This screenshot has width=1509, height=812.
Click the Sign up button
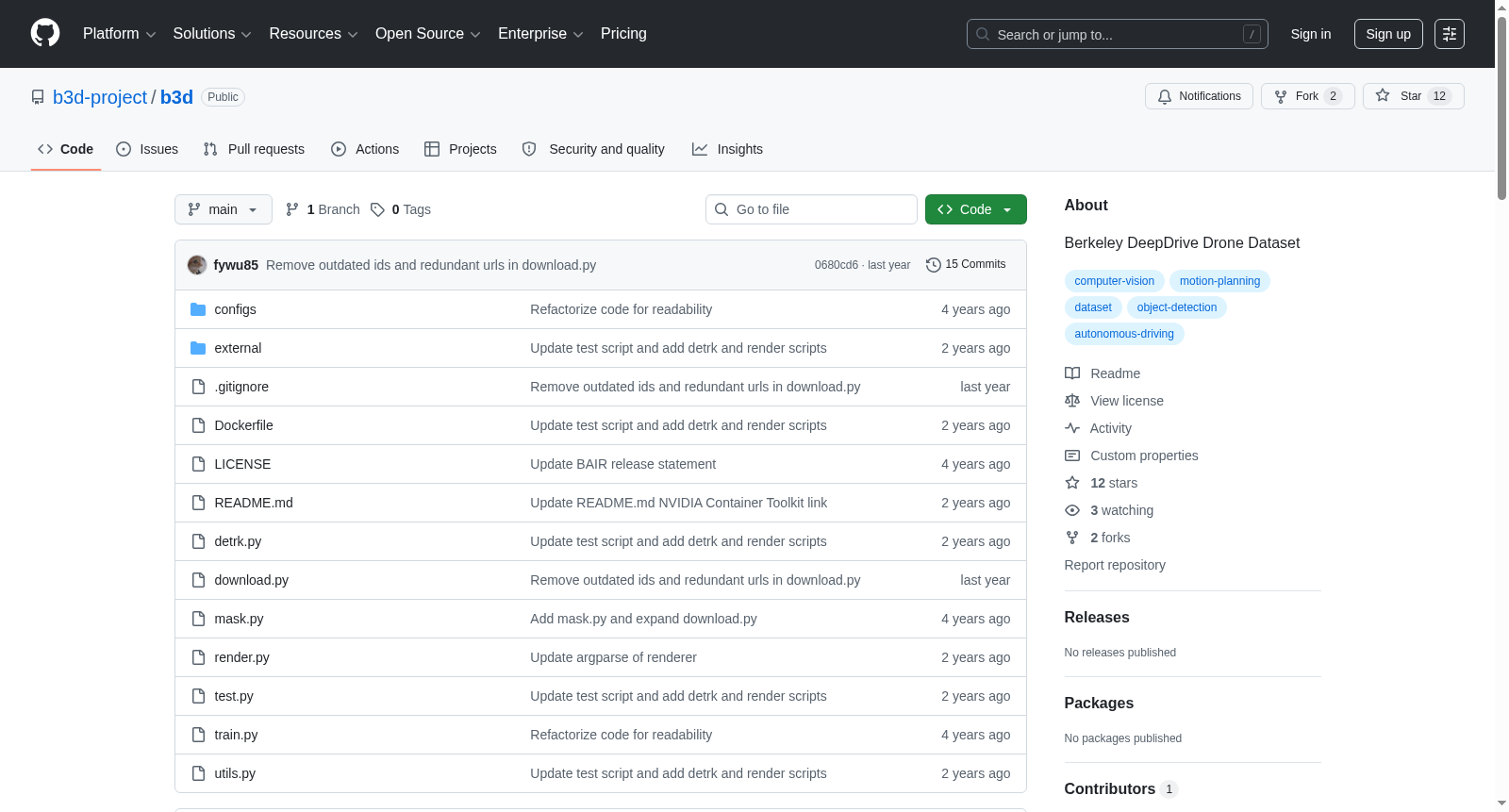(1388, 34)
